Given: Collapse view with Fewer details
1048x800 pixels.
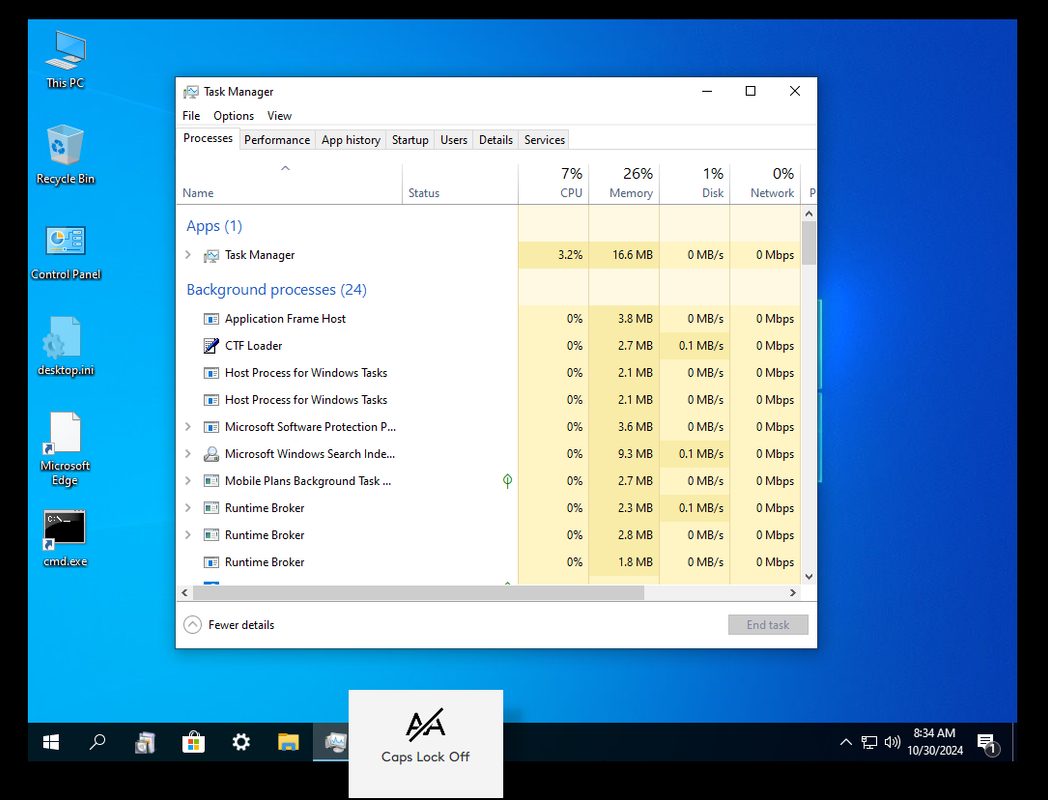Looking at the screenshot, I should 229,625.
